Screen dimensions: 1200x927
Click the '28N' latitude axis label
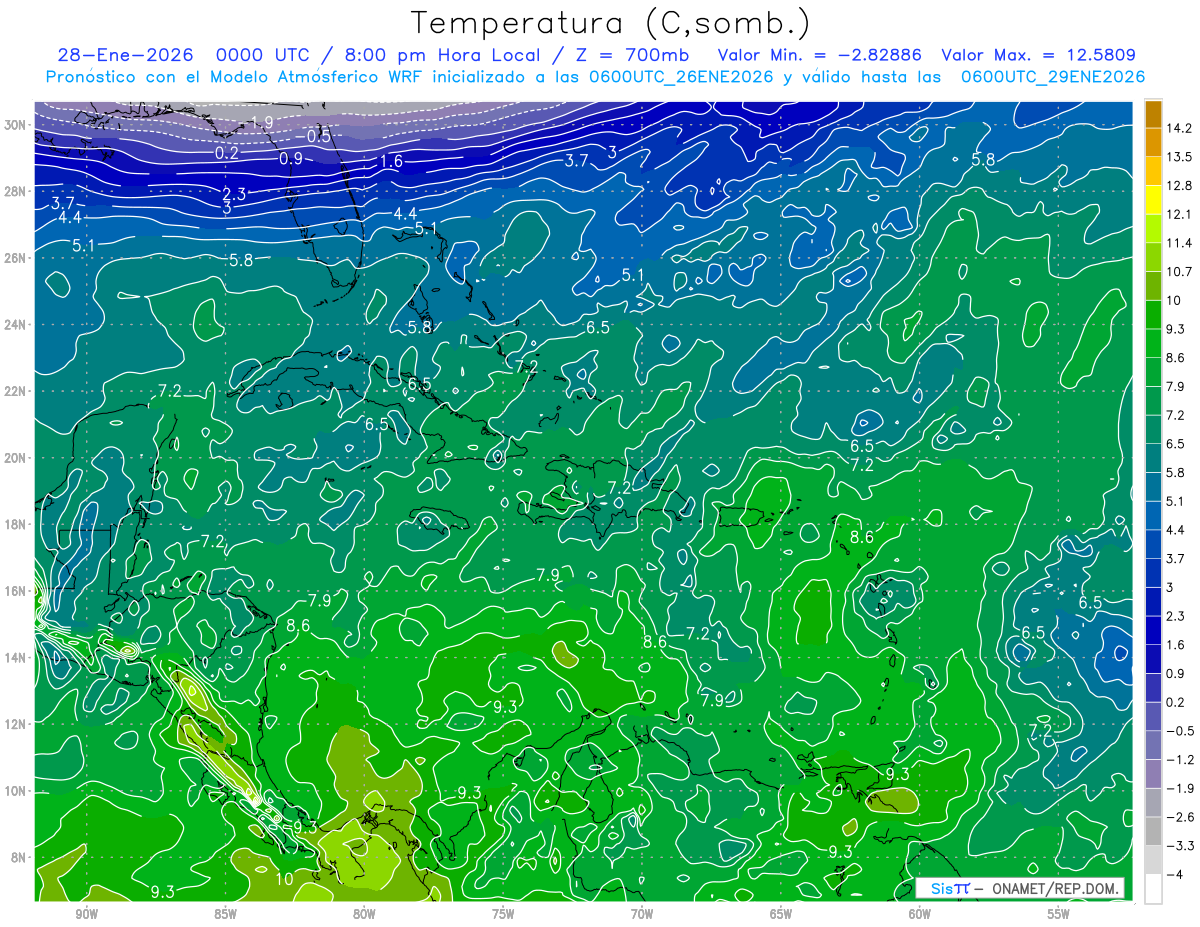[x=17, y=191]
